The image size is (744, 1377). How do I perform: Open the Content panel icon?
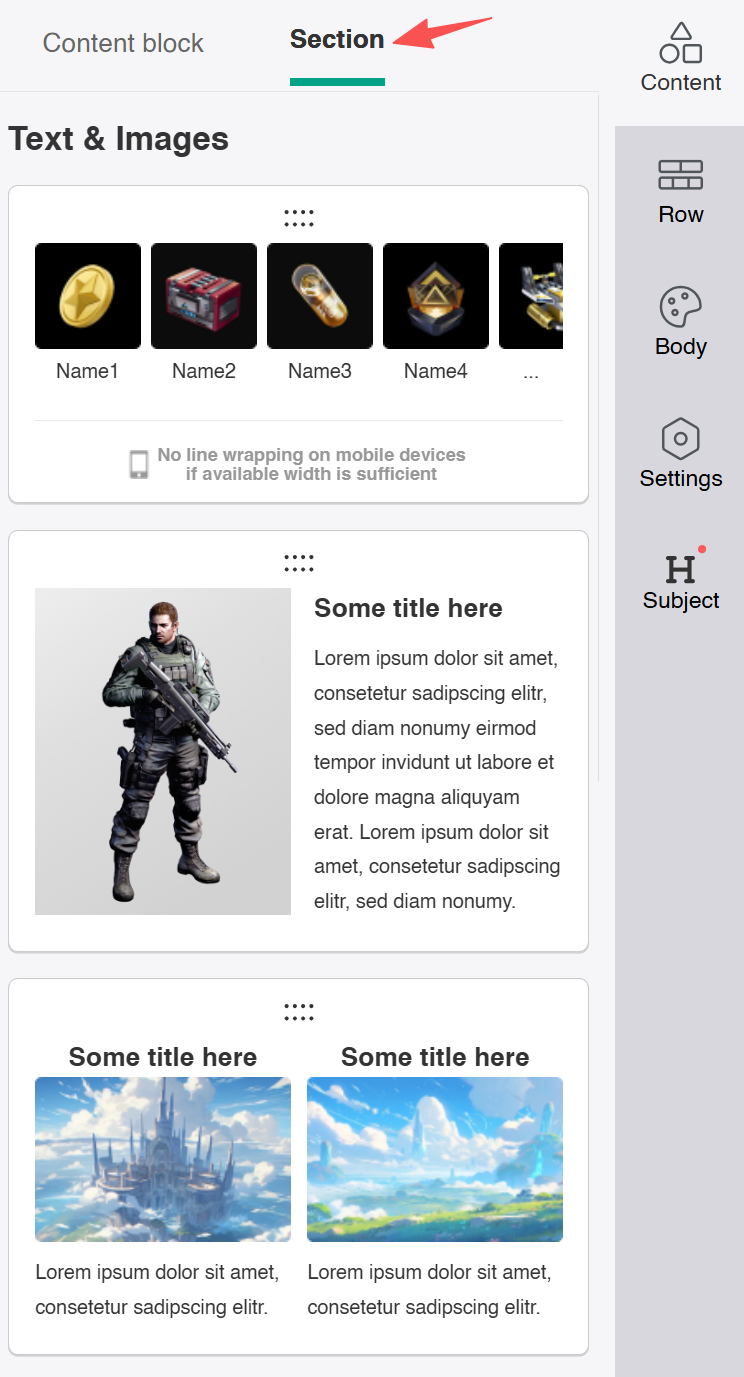(681, 44)
